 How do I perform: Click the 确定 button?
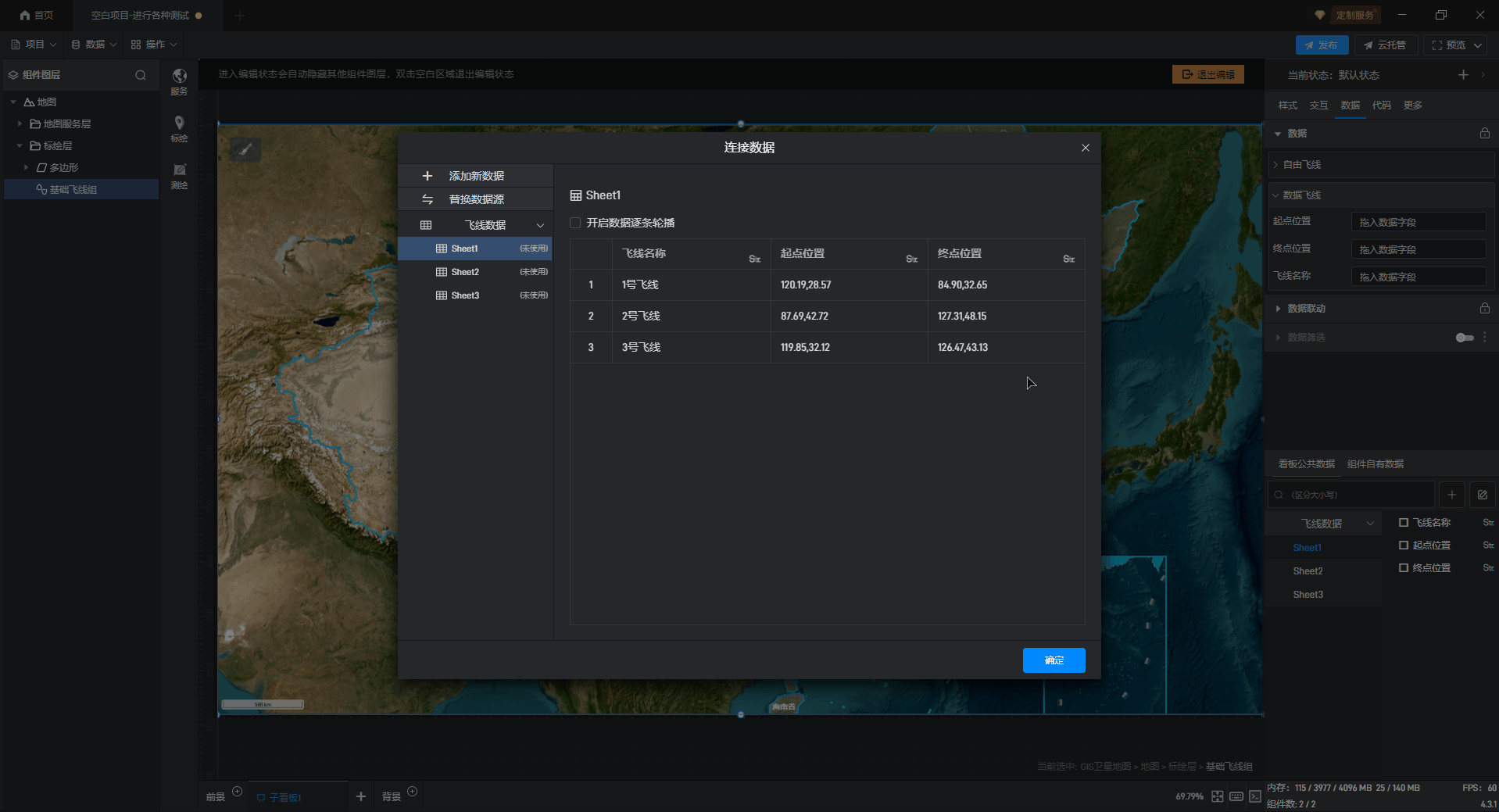[x=1053, y=660]
